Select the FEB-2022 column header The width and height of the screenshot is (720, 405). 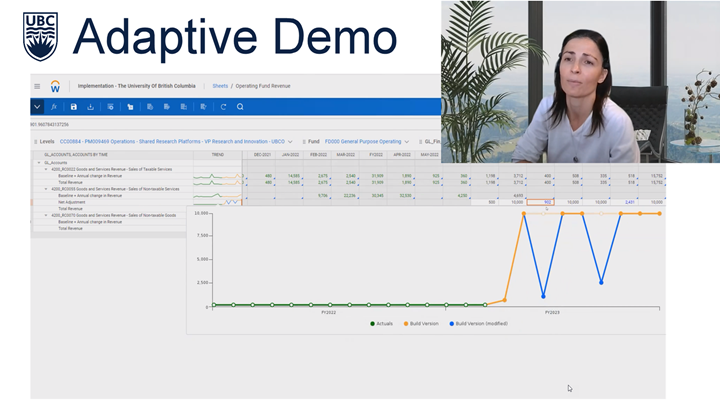tap(318, 155)
